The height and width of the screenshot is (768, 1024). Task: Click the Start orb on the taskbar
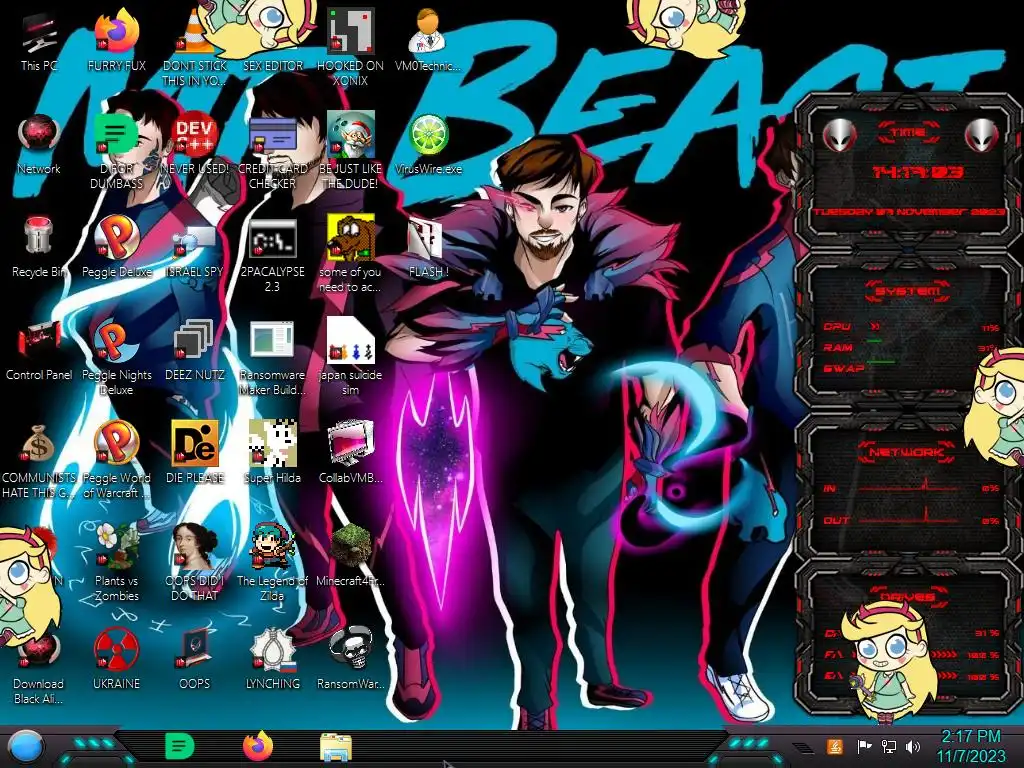pos(25,747)
